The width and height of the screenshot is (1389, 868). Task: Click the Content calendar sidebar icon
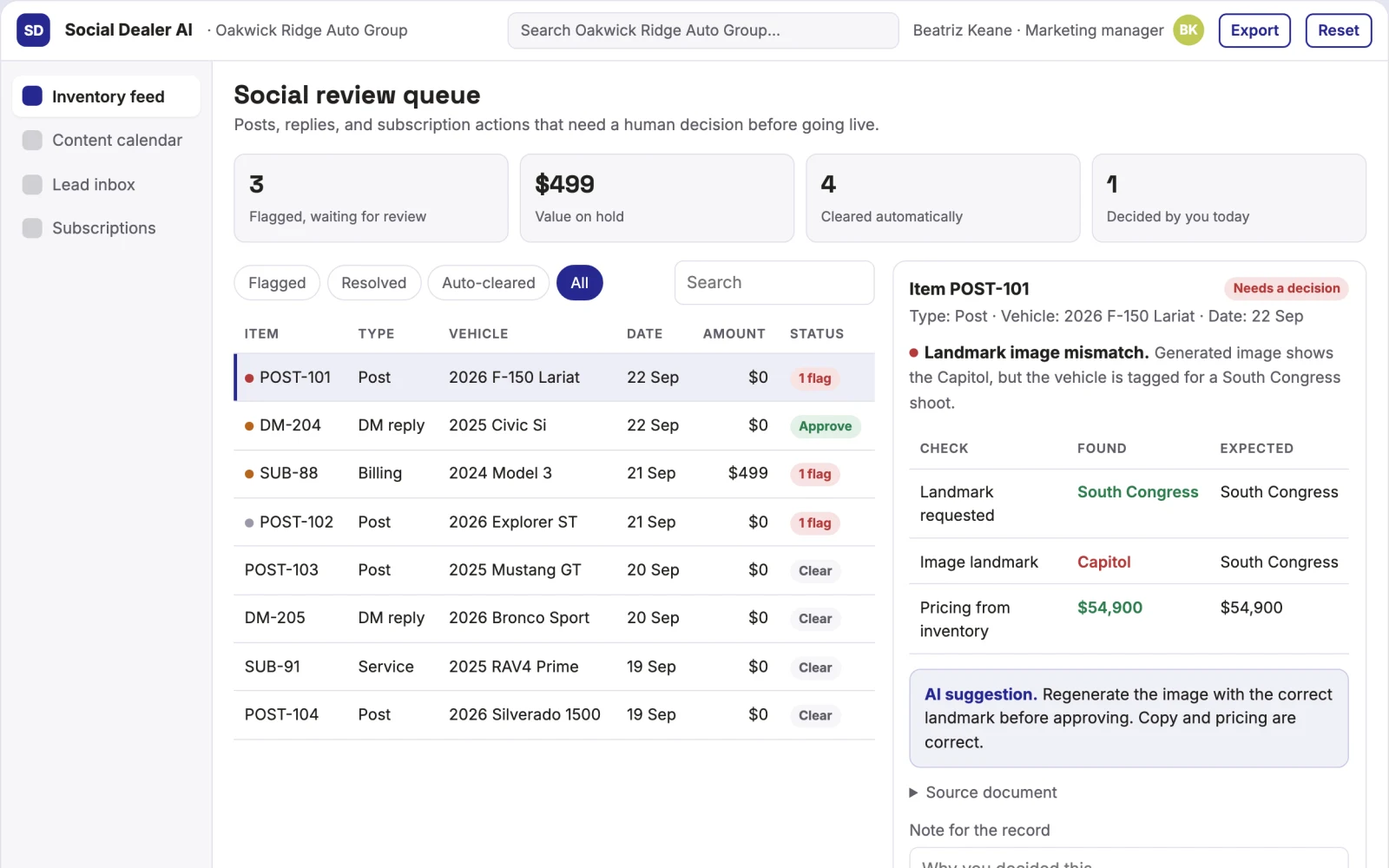tap(32, 141)
